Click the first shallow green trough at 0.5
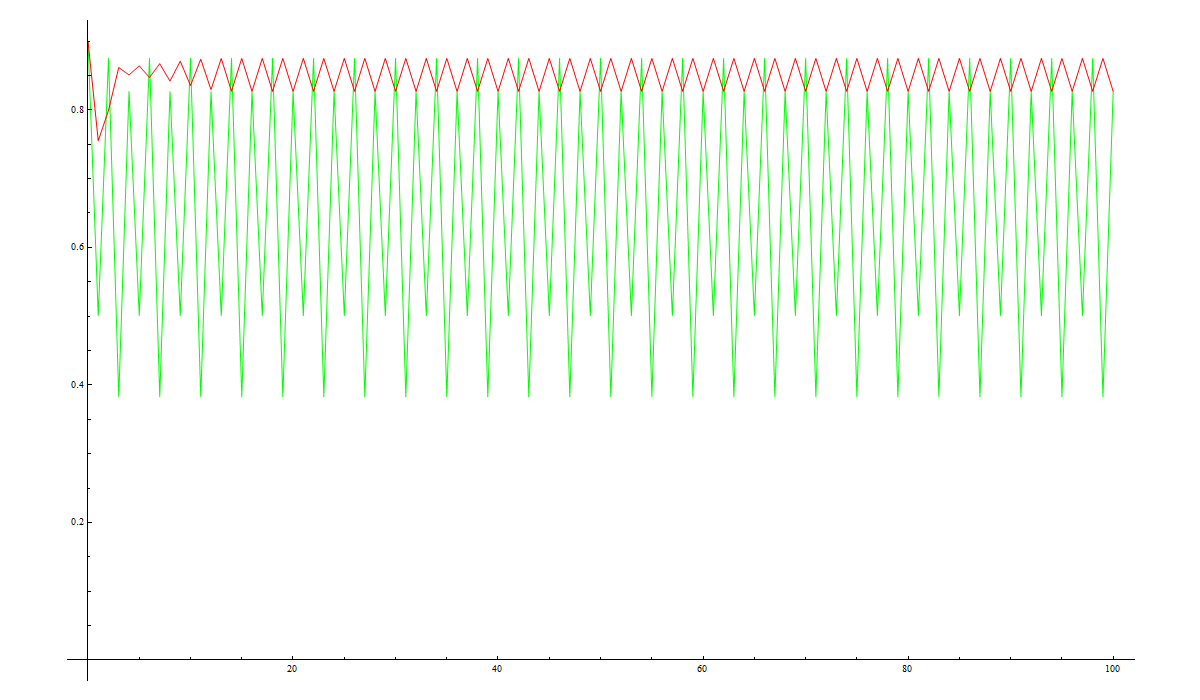Screen dimensions: 1200x700 click(98, 315)
